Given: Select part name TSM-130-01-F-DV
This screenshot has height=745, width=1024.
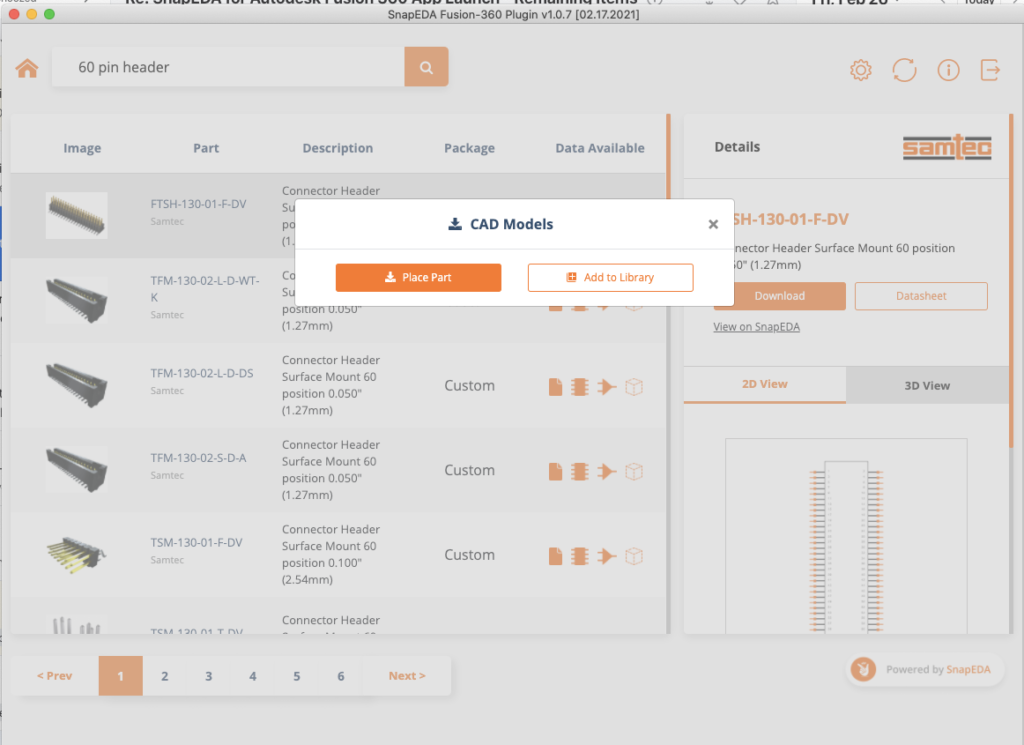Looking at the screenshot, I should pyautogui.click(x=197, y=543).
